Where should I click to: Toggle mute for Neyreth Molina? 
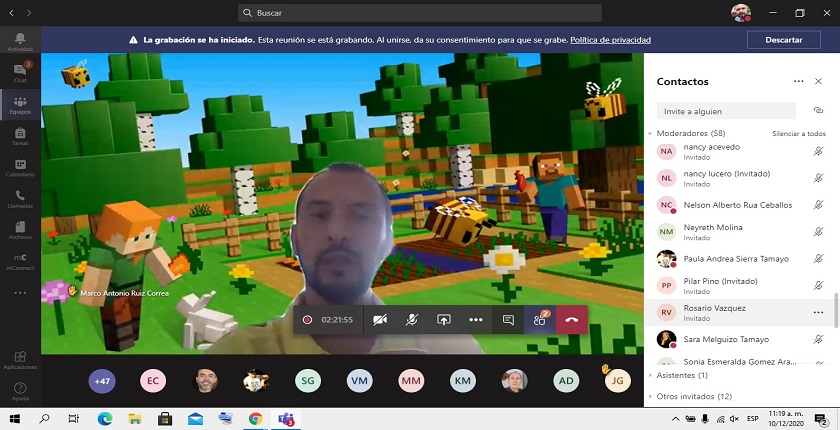[x=818, y=231]
